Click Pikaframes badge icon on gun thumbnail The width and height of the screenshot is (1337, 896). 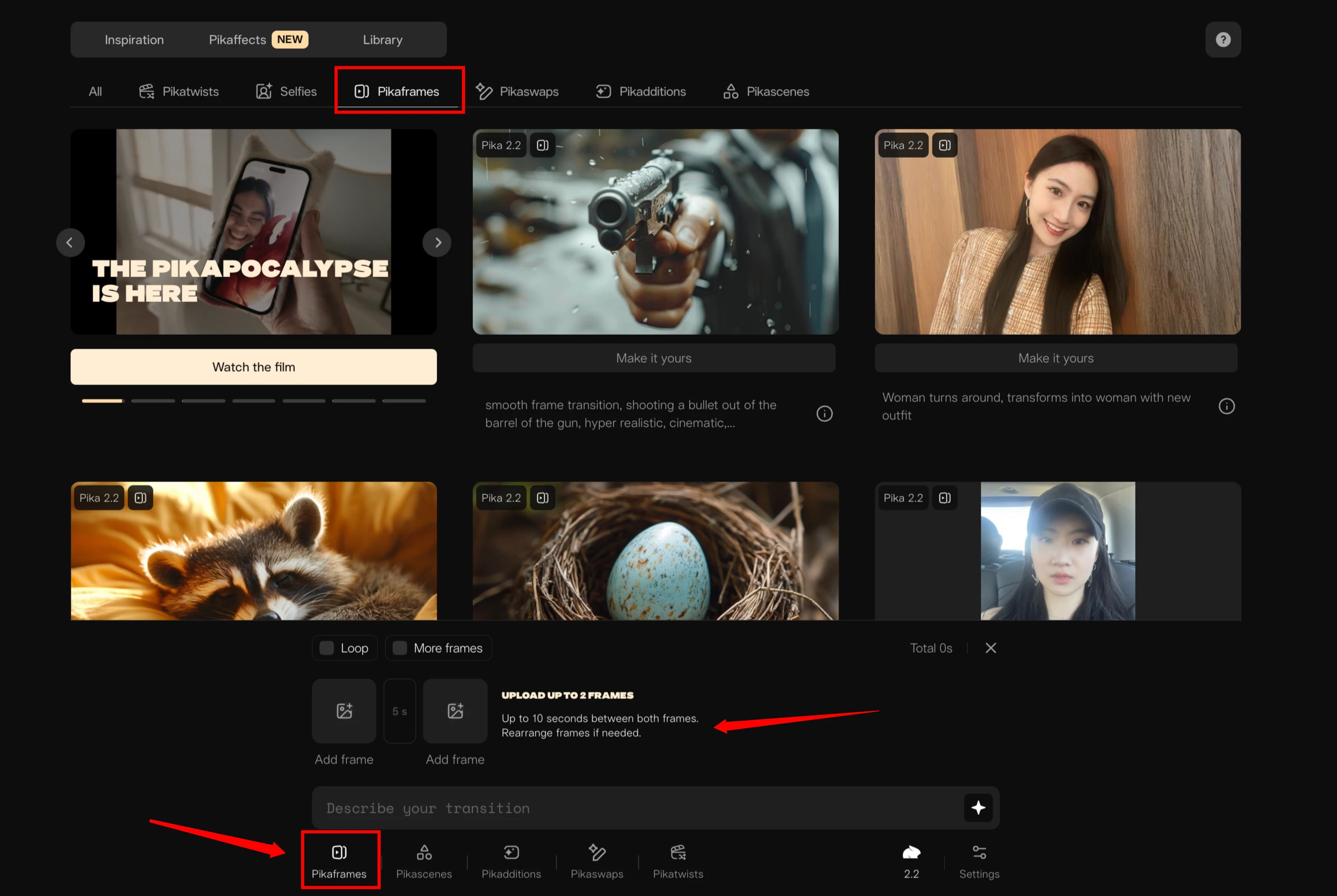(543, 145)
